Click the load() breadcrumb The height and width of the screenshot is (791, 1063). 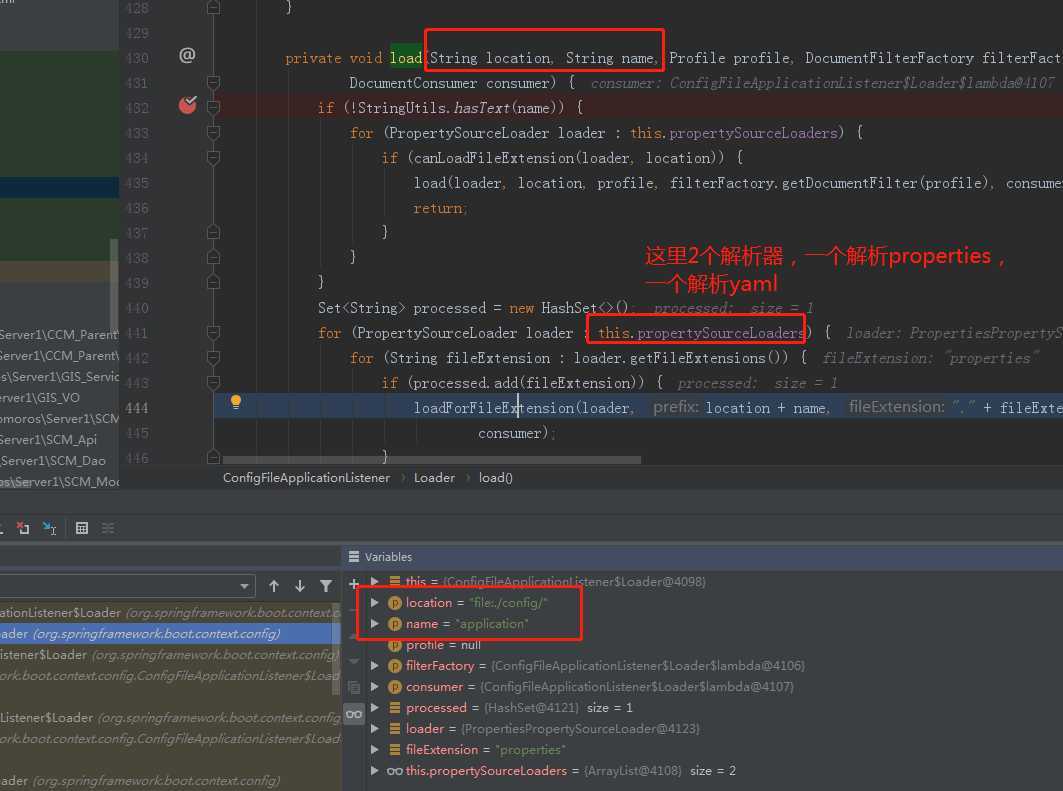[496, 478]
